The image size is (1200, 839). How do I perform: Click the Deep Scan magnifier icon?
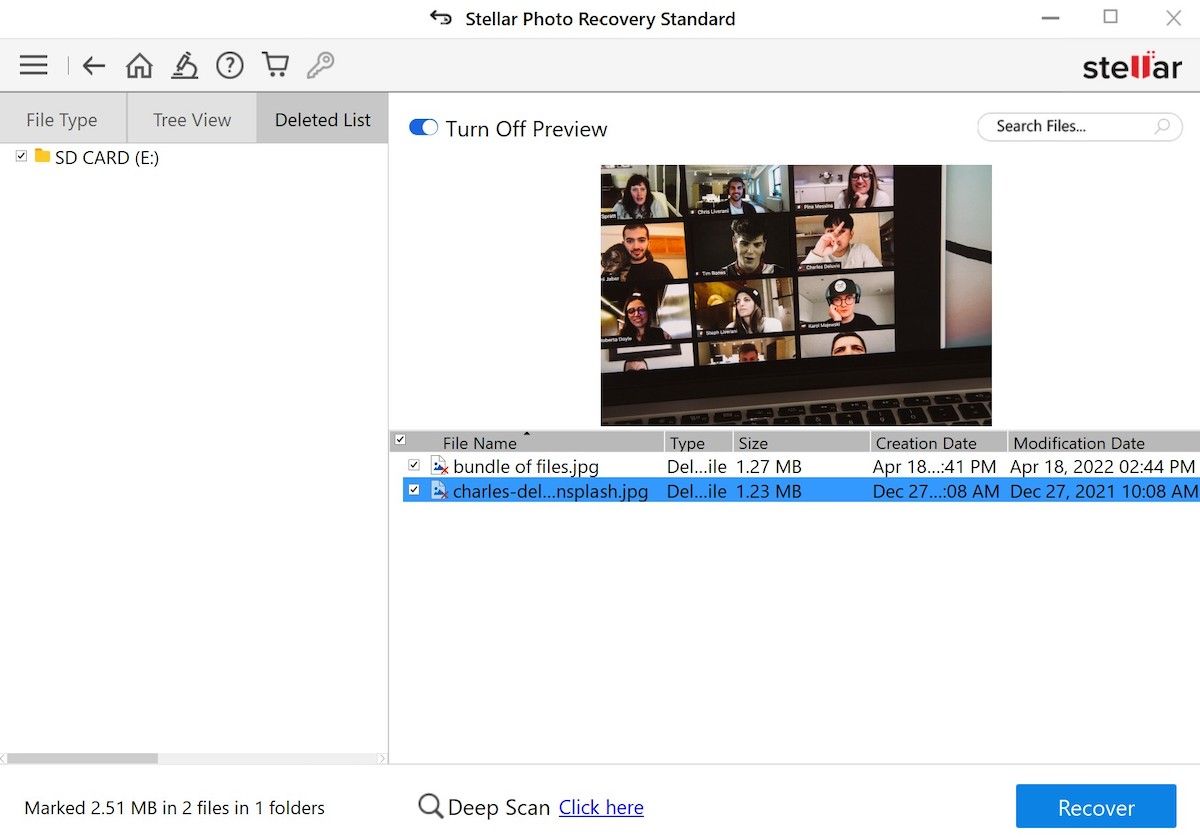(430, 807)
